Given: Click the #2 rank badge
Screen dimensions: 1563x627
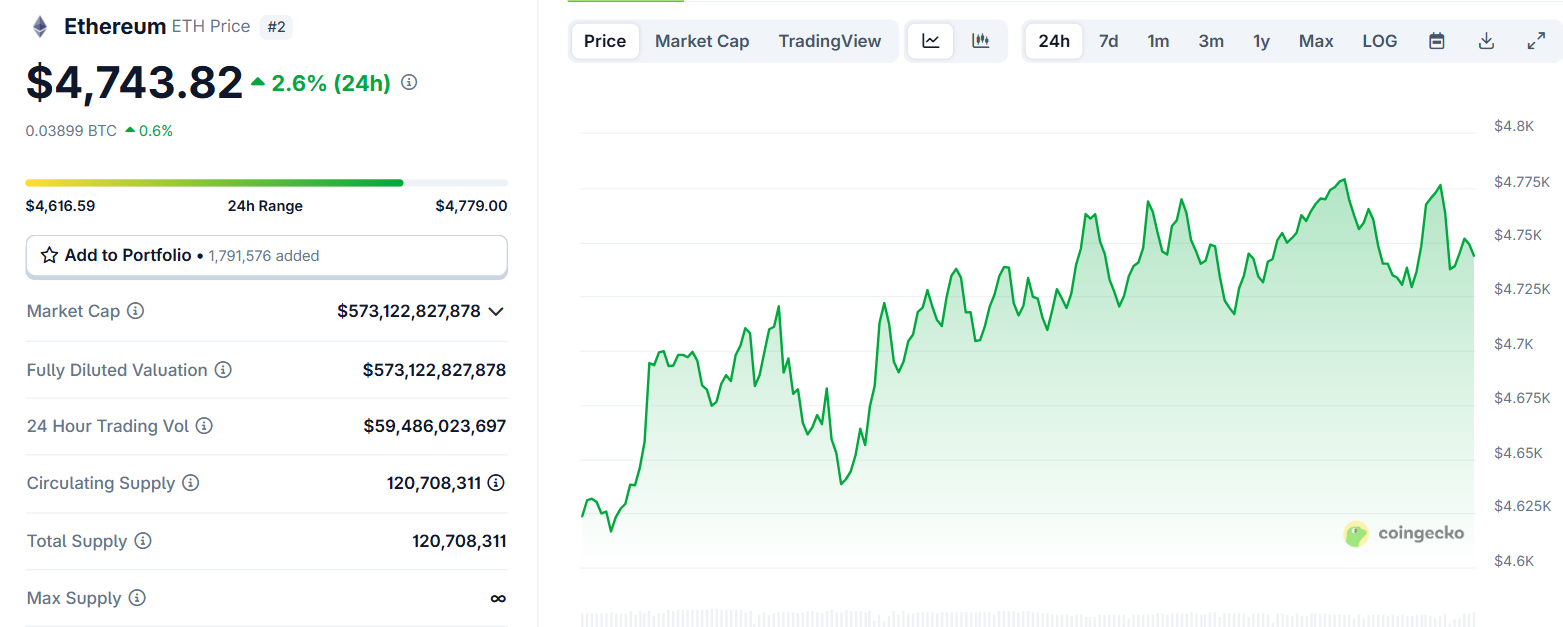Looking at the screenshot, I should pos(276,27).
